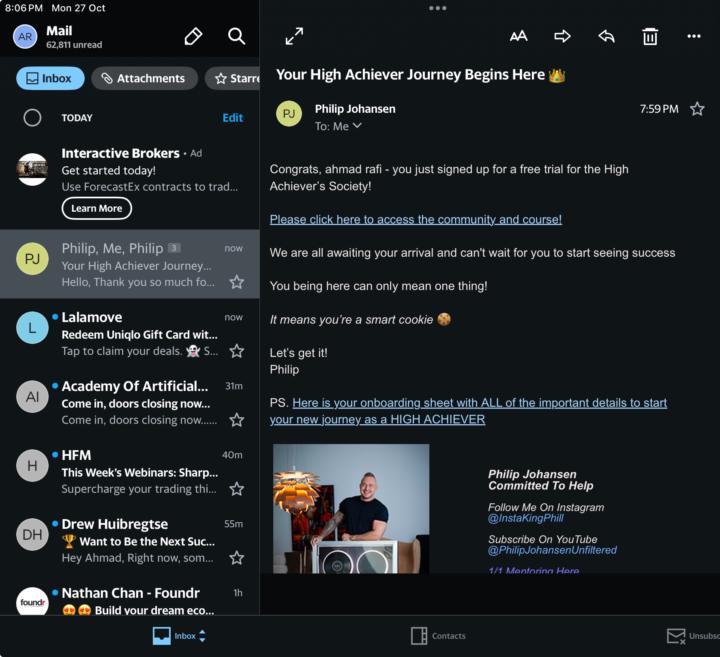Delete the email using trash icon
Image resolution: width=720 pixels, height=657 pixels.
[650, 37]
